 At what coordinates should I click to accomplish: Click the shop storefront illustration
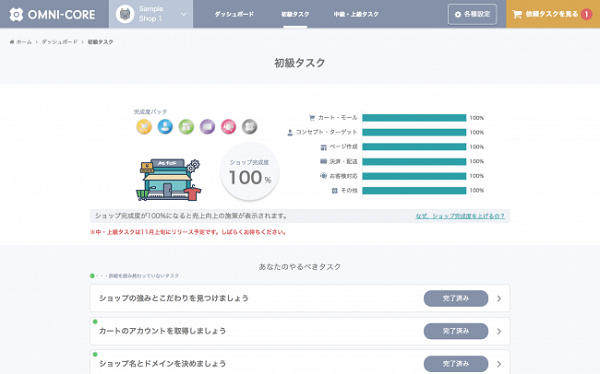pos(168,180)
